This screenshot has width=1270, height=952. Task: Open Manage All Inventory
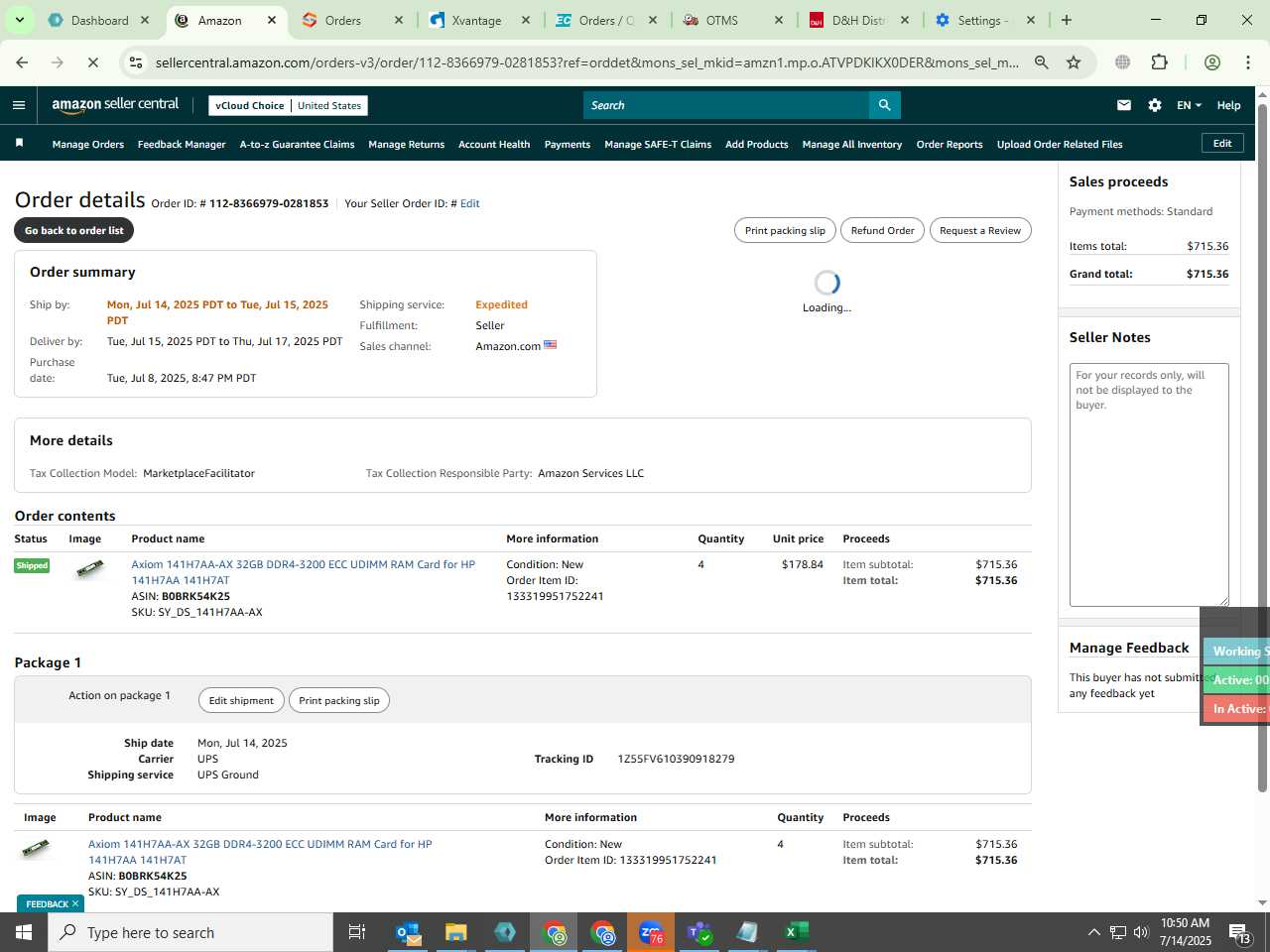click(852, 145)
